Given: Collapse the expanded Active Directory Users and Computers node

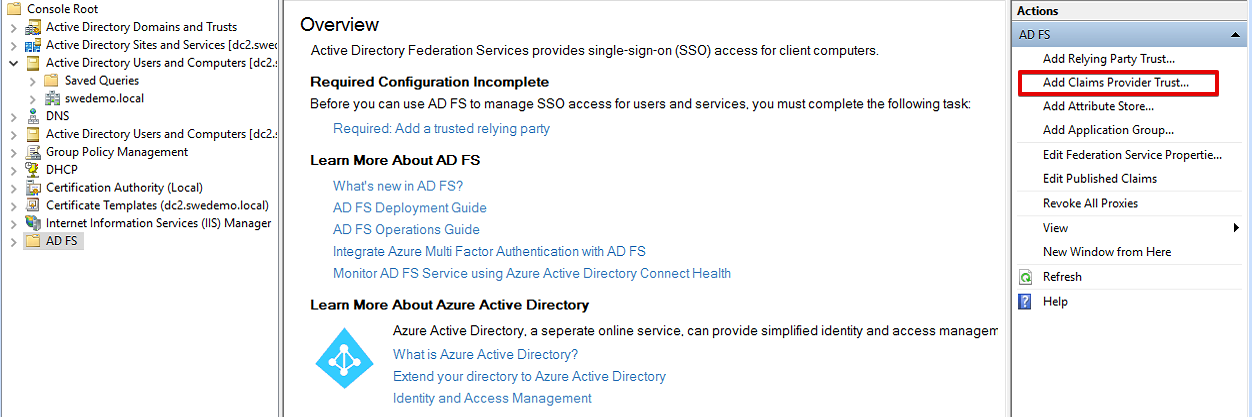Looking at the screenshot, I should (13, 63).
